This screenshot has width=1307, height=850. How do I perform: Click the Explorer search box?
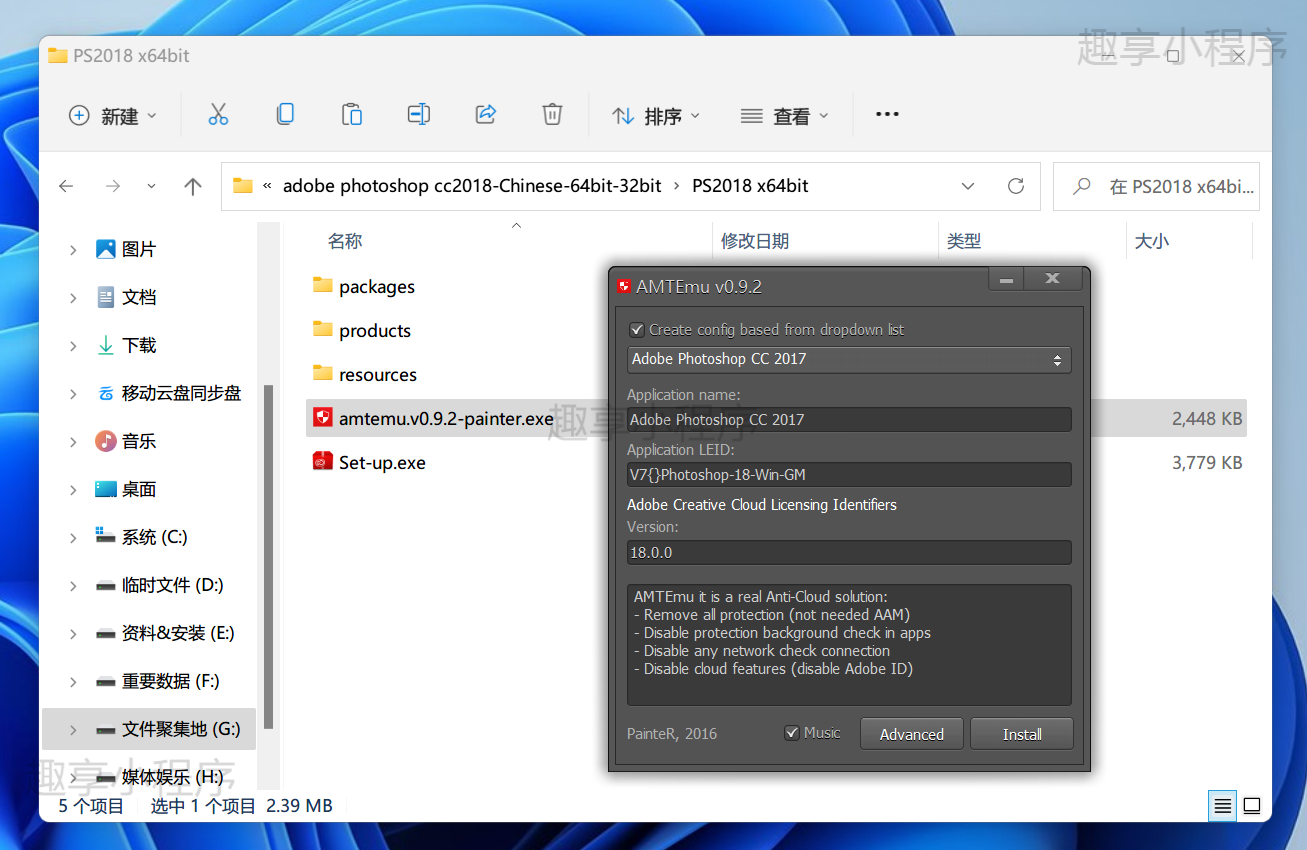coord(1156,186)
